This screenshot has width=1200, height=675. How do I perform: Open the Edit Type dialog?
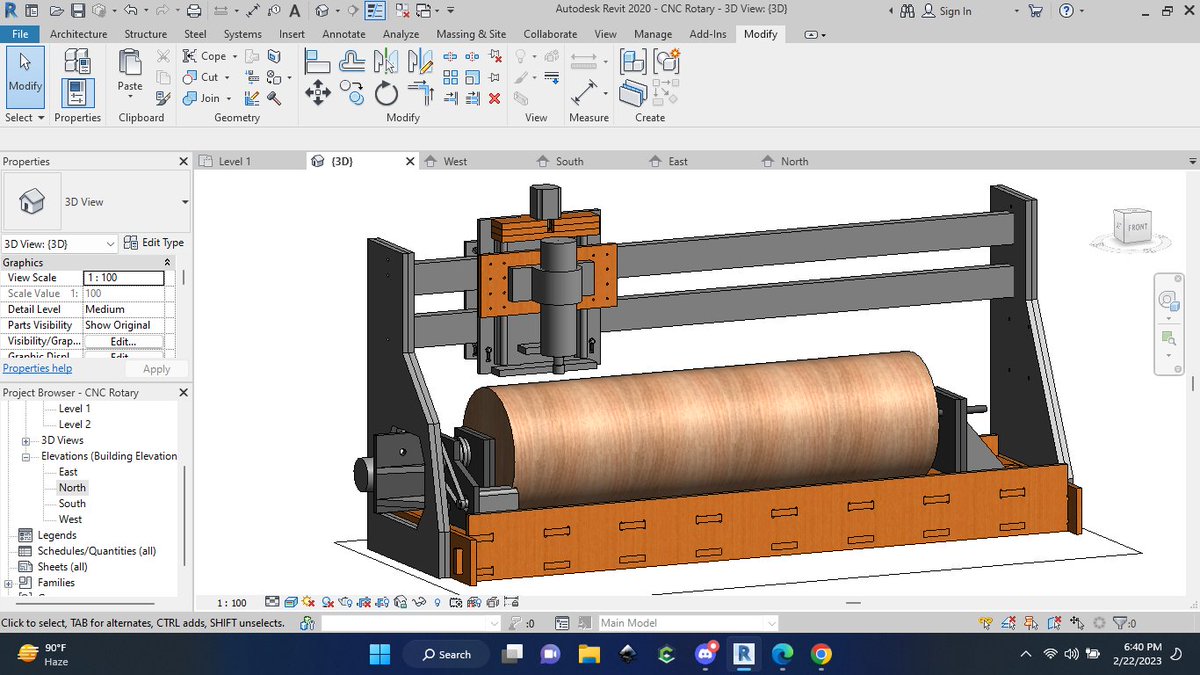[154, 242]
